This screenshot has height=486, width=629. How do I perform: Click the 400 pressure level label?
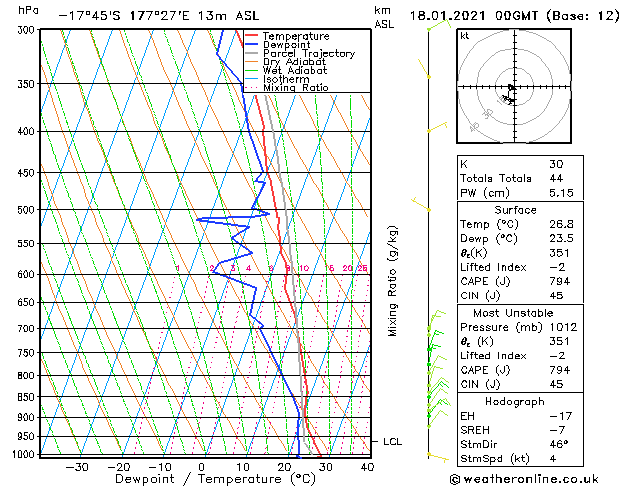[x=28, y=132]
